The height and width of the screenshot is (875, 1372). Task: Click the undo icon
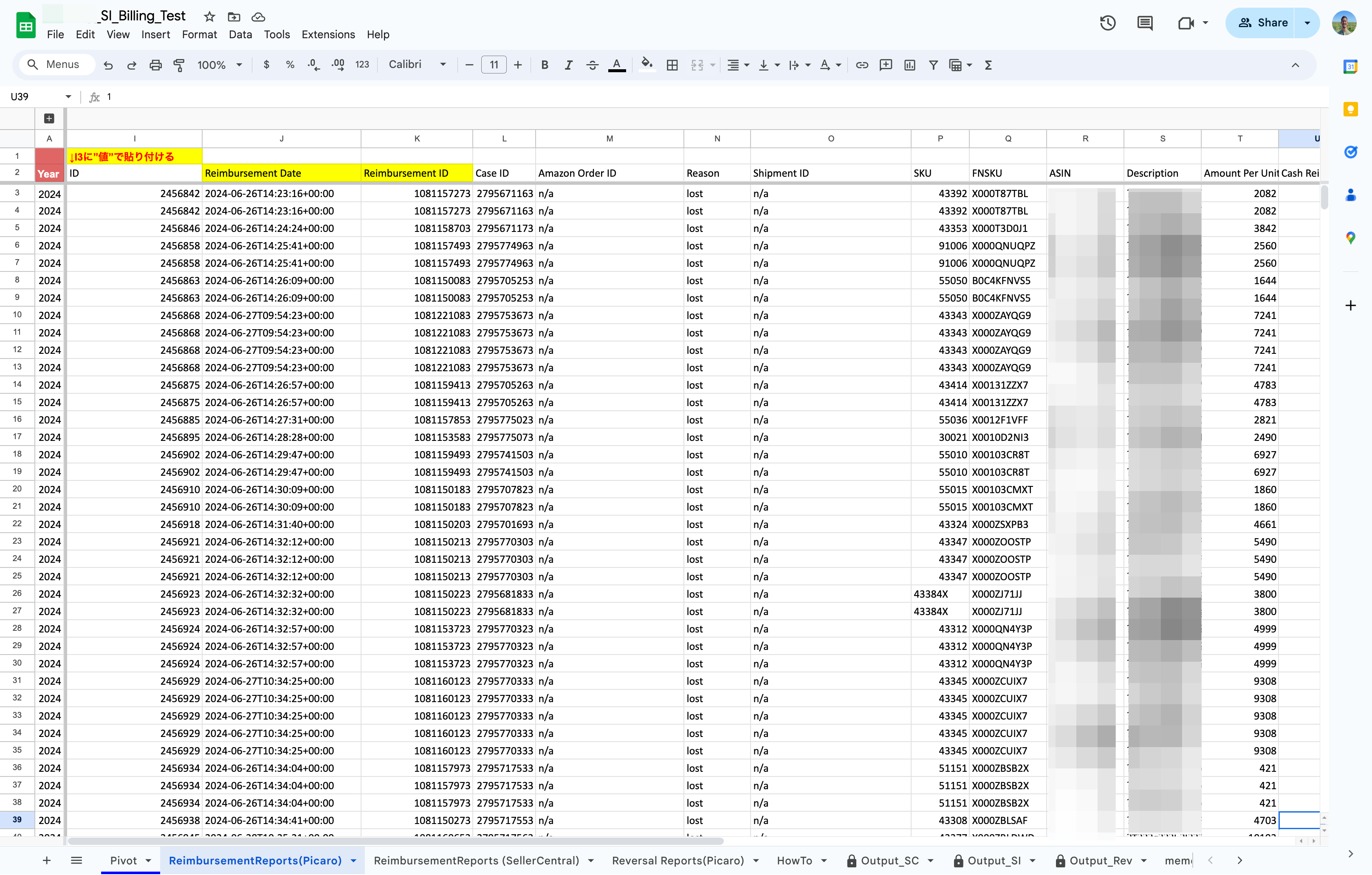pyautogui.click(x=108, y=65)
